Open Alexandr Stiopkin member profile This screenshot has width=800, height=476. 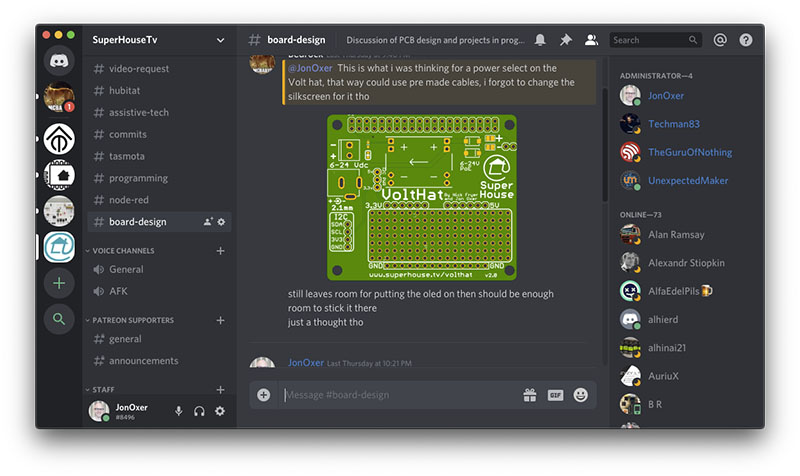(684, 263)
